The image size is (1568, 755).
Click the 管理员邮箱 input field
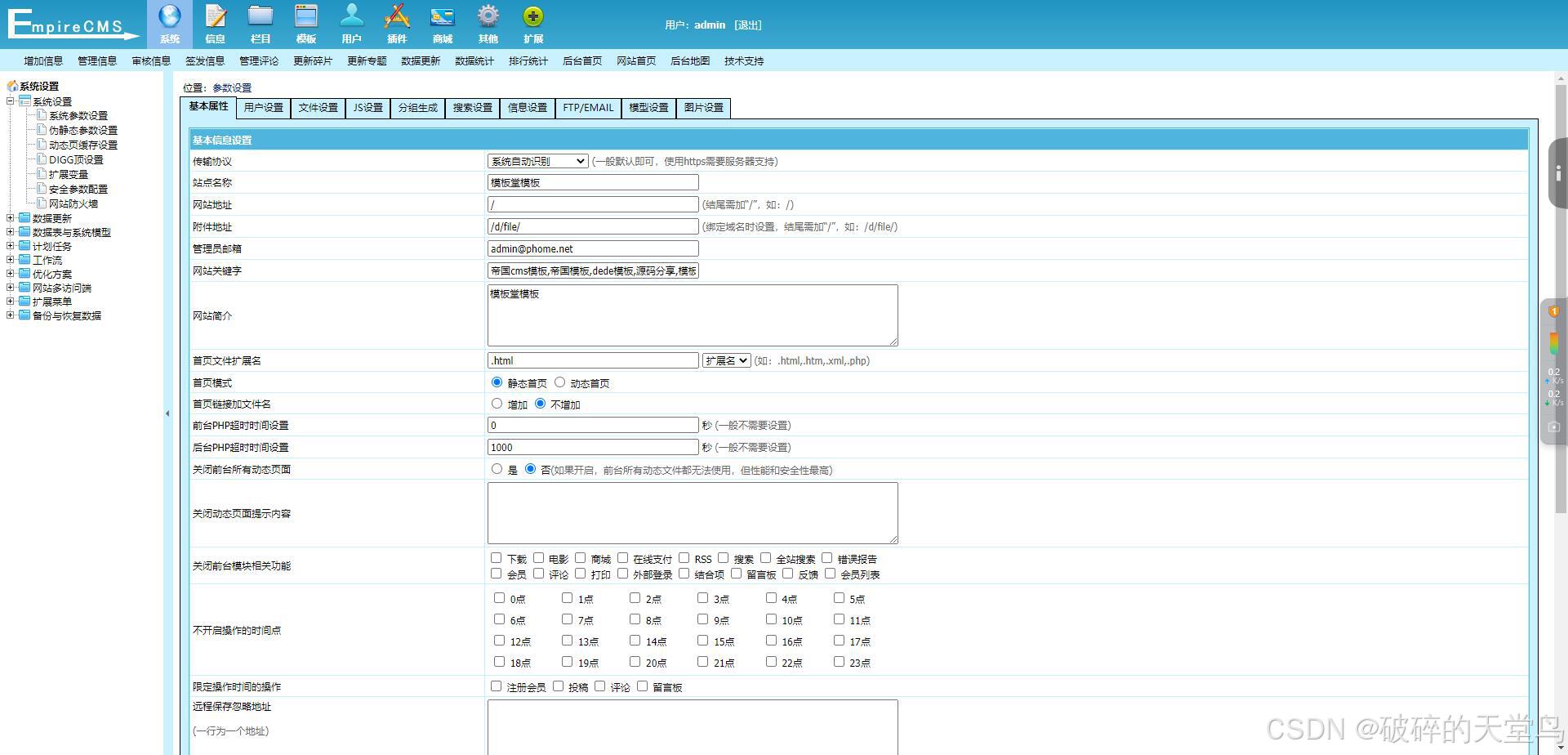pyautogui.click(x=593, y=248)
